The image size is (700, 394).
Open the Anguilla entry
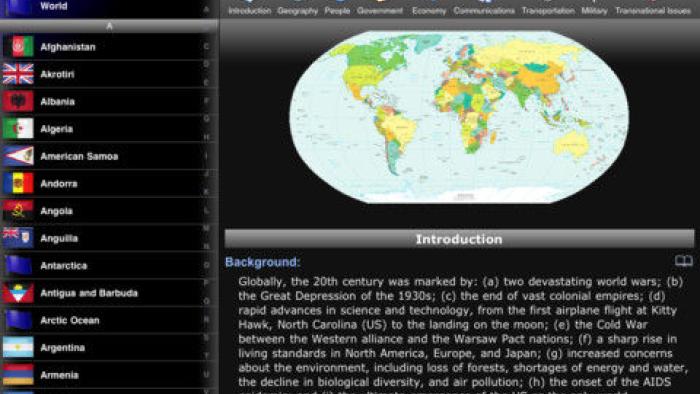(109, 238)
